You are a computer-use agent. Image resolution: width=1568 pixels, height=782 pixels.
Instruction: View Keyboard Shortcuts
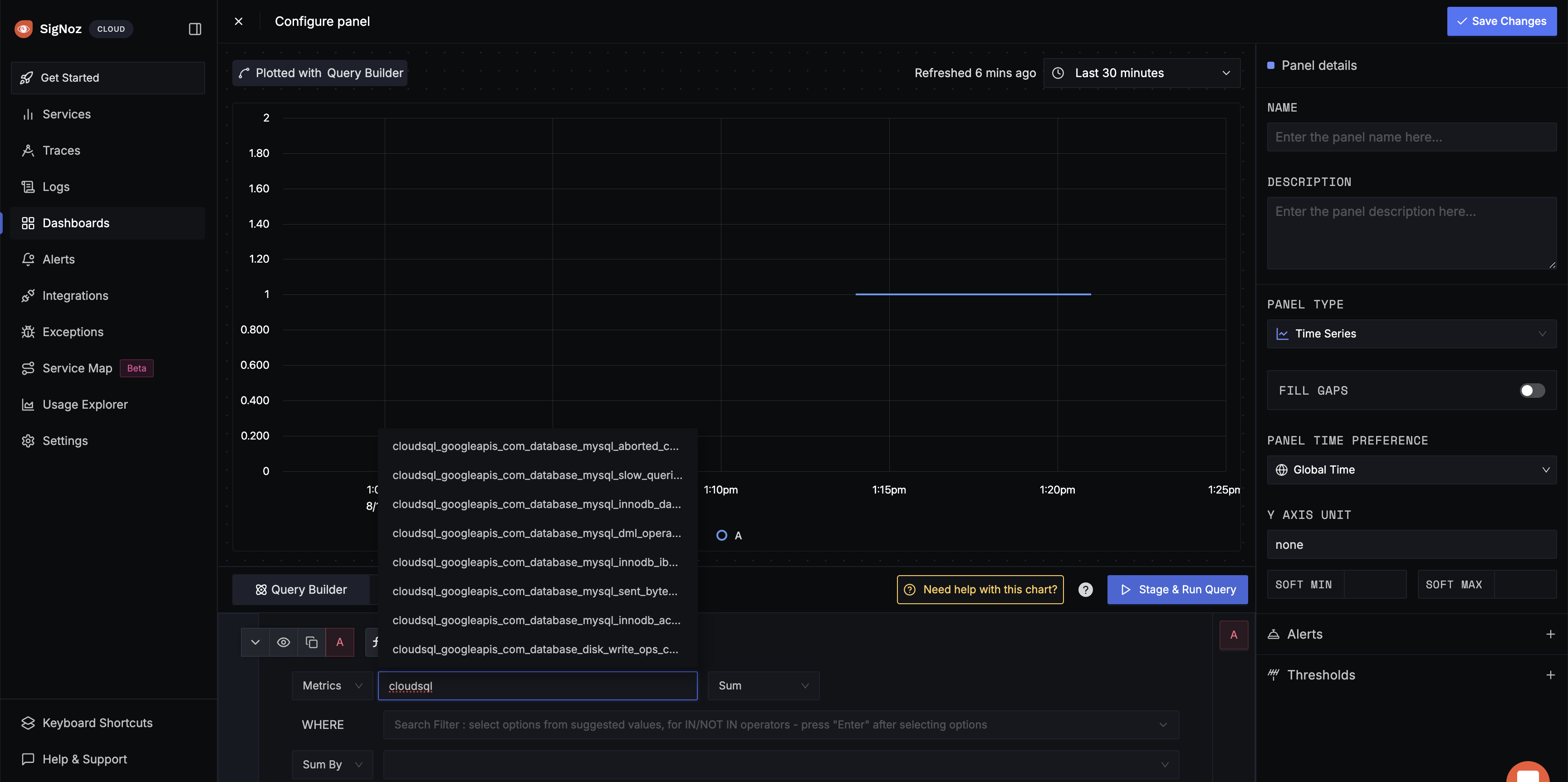click(108, 723)
